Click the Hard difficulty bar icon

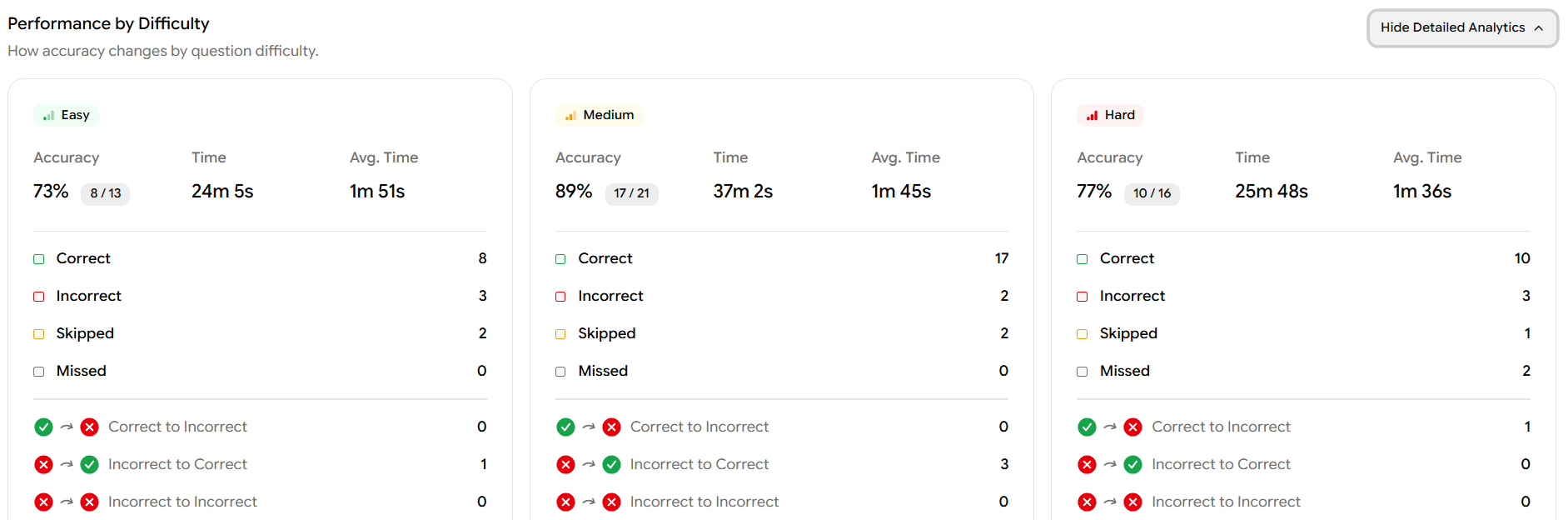coord(1092,116)
